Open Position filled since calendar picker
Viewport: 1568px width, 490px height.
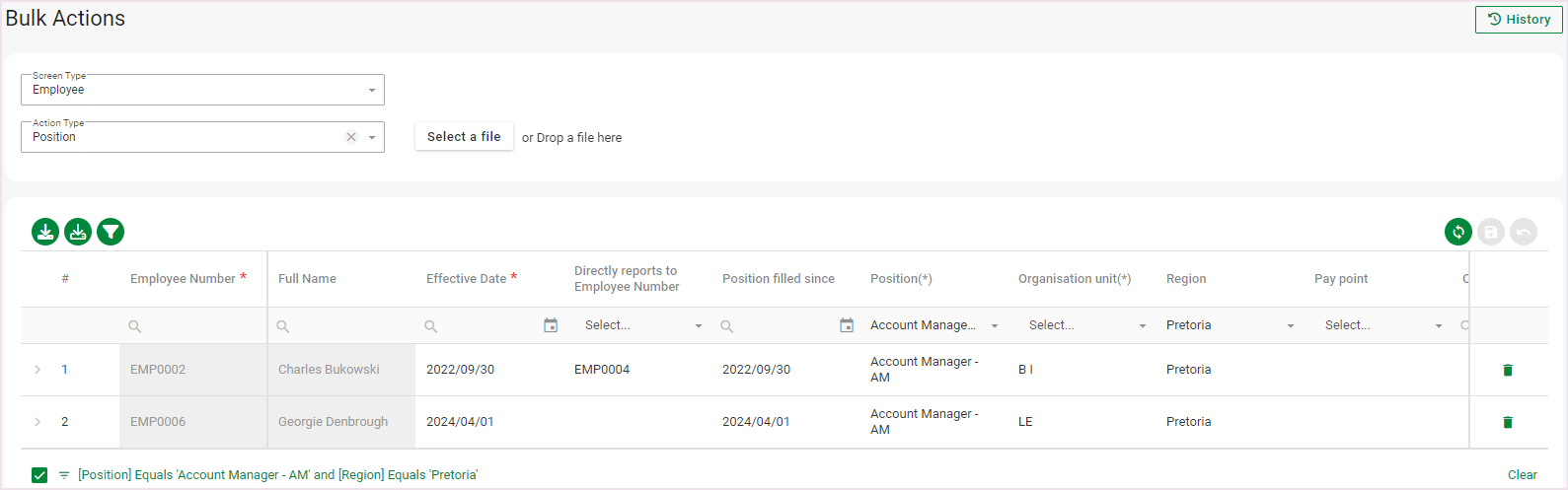pos(847,325)
